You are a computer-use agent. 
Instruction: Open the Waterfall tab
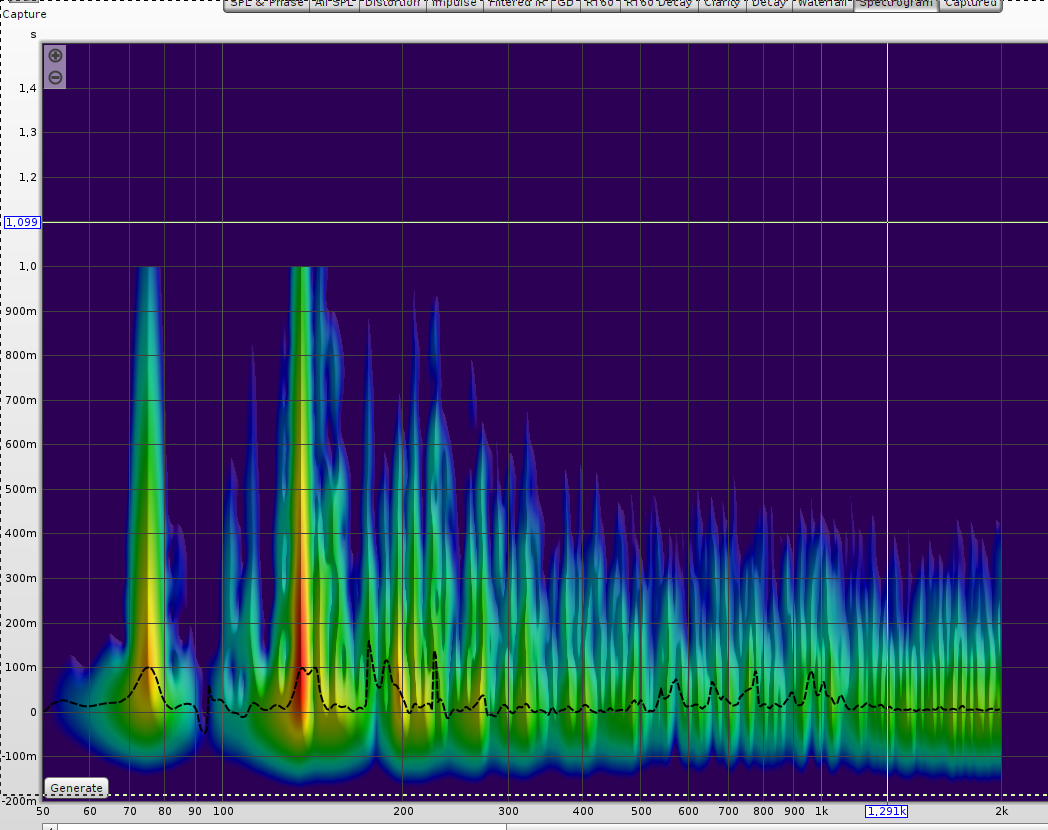coord(822,4)
